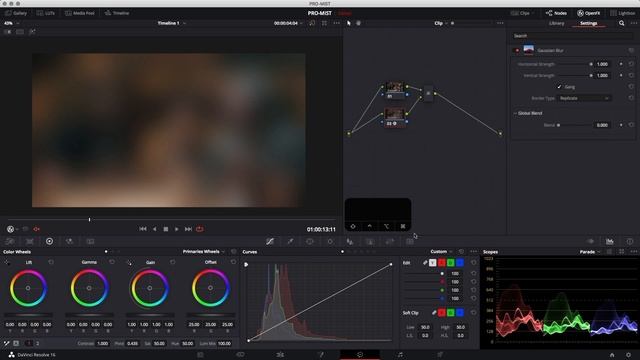This screenshot has width=640, height=360.
Task: Toggle red Soft Clip channel
Action: click(x=442, y=313)
